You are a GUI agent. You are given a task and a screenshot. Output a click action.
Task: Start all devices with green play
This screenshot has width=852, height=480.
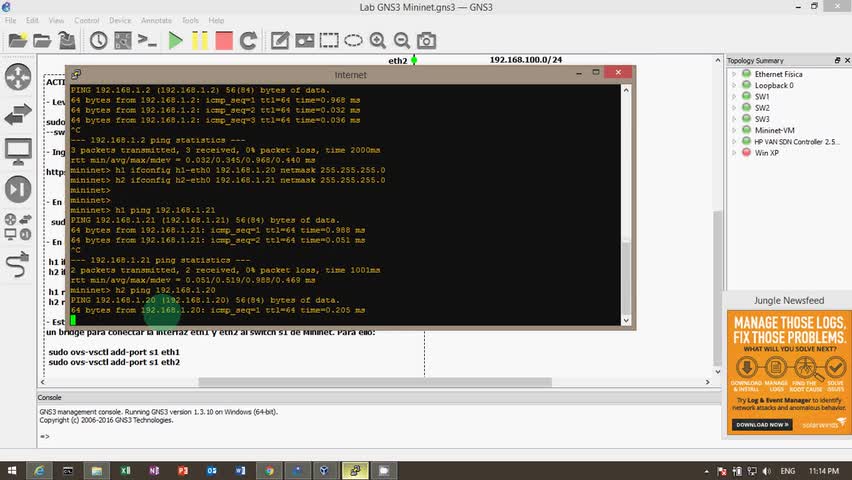175,40
